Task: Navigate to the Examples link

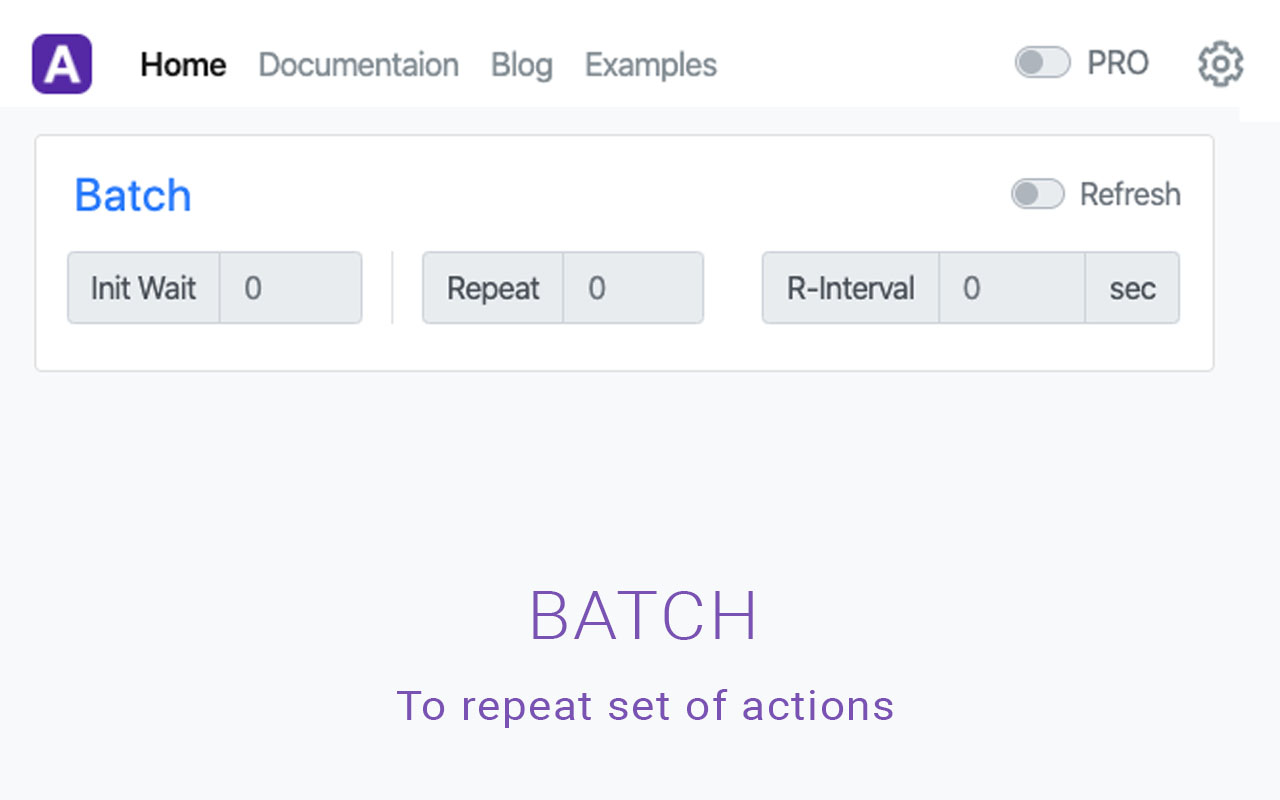Action: point(650,65)
